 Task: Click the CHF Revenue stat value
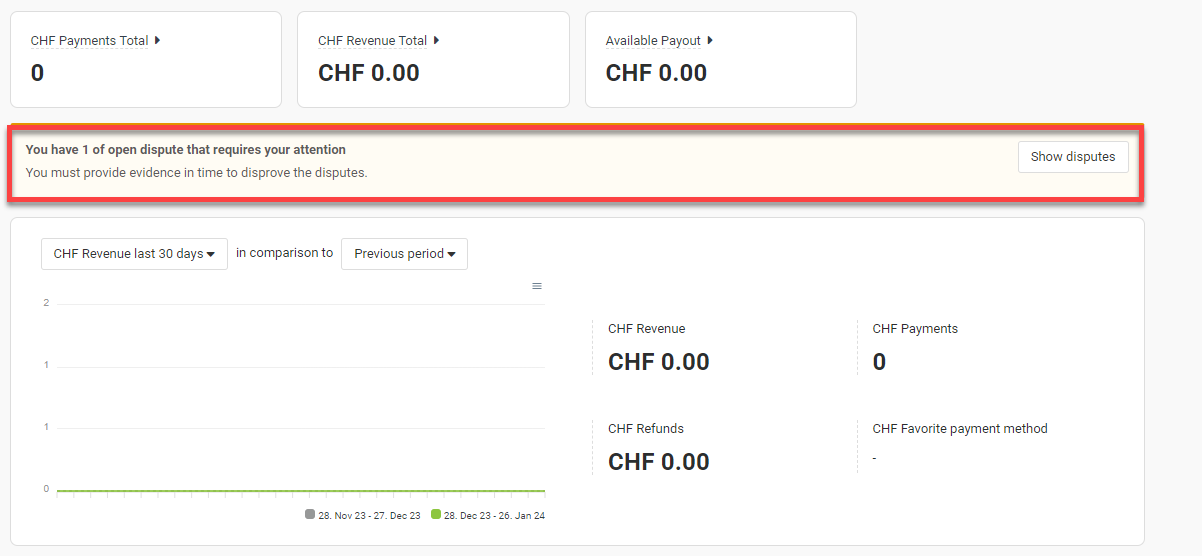[x=659, y=362]
